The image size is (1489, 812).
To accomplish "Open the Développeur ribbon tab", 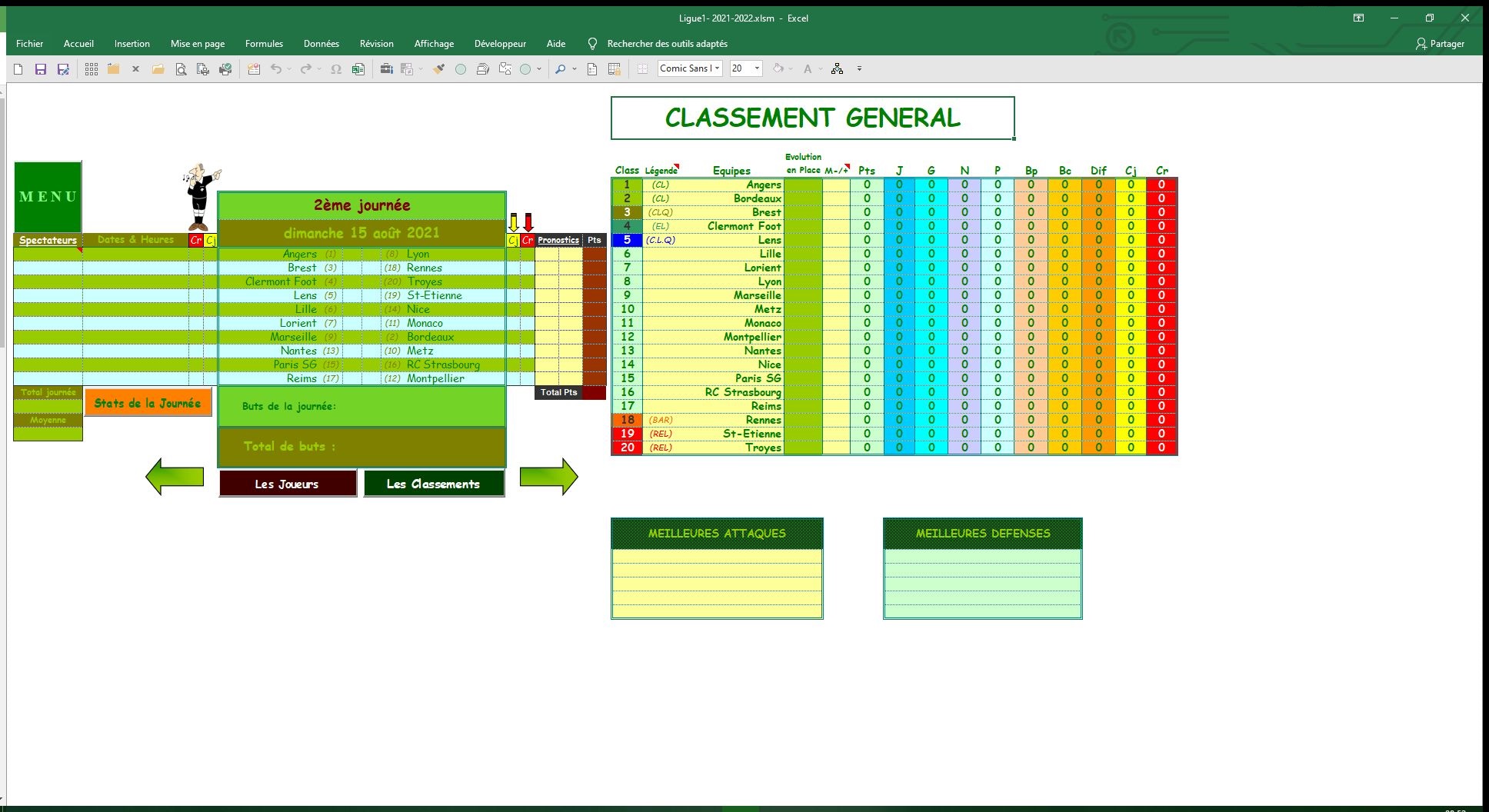I will (x=500, y=44).
